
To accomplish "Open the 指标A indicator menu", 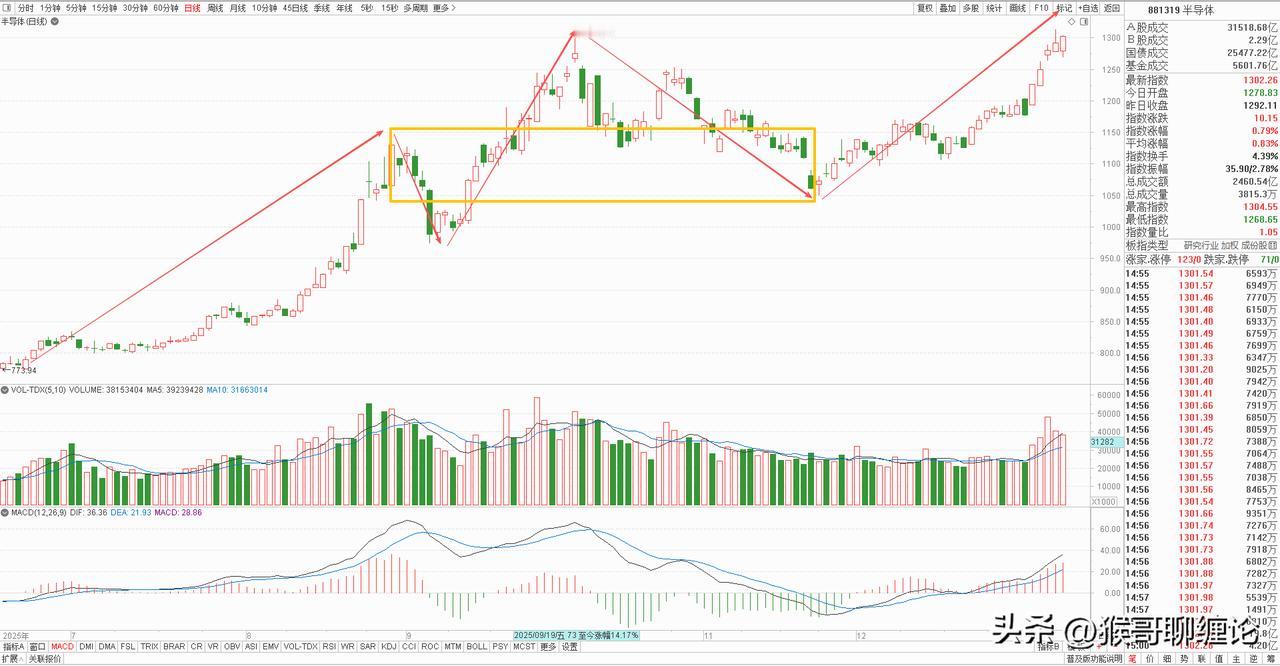I will coord(13,646).
